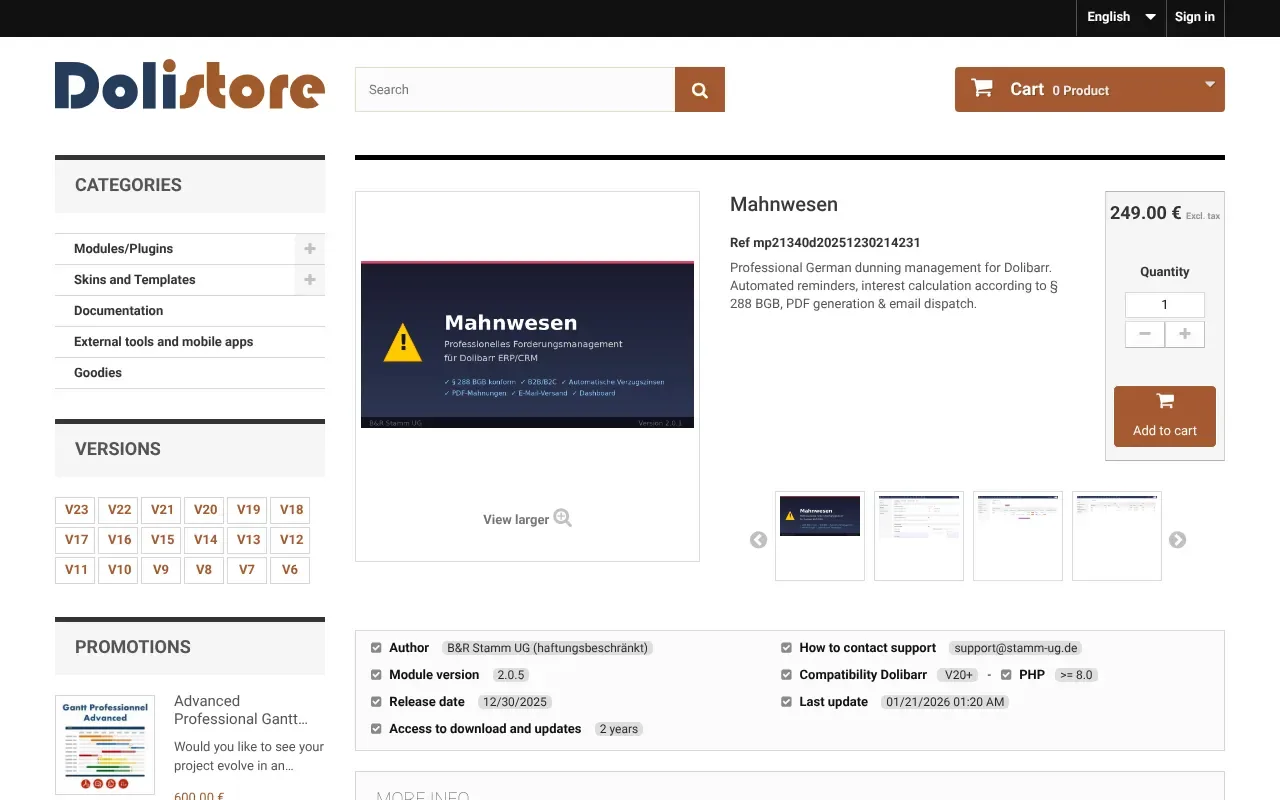The height and width of the screenshot is (800, 1280).
Task: Toggle the Author checkbox
Action: [376, 648]
